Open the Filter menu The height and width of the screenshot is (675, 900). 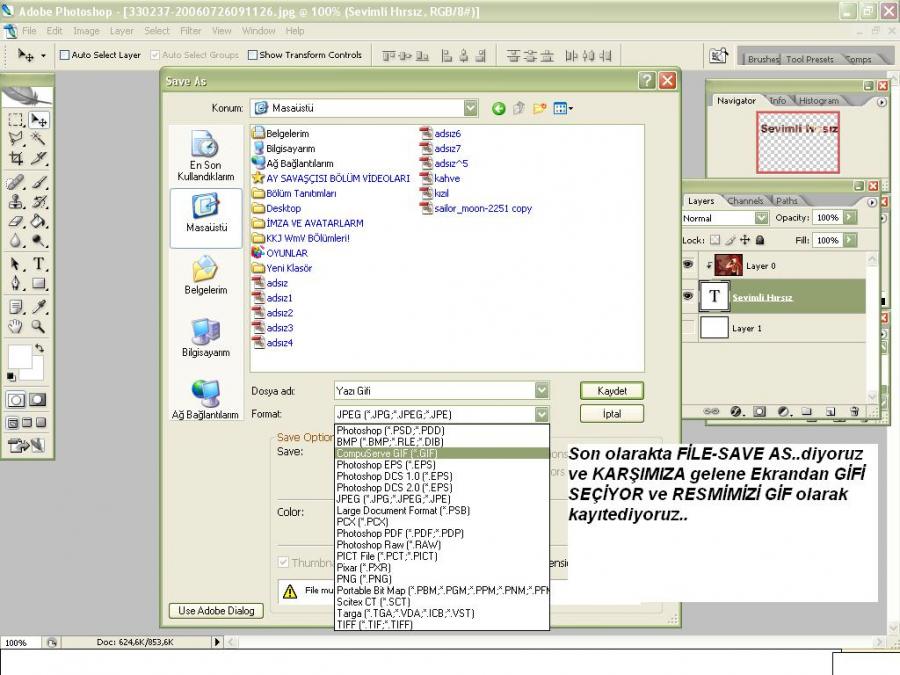(191, 31)
